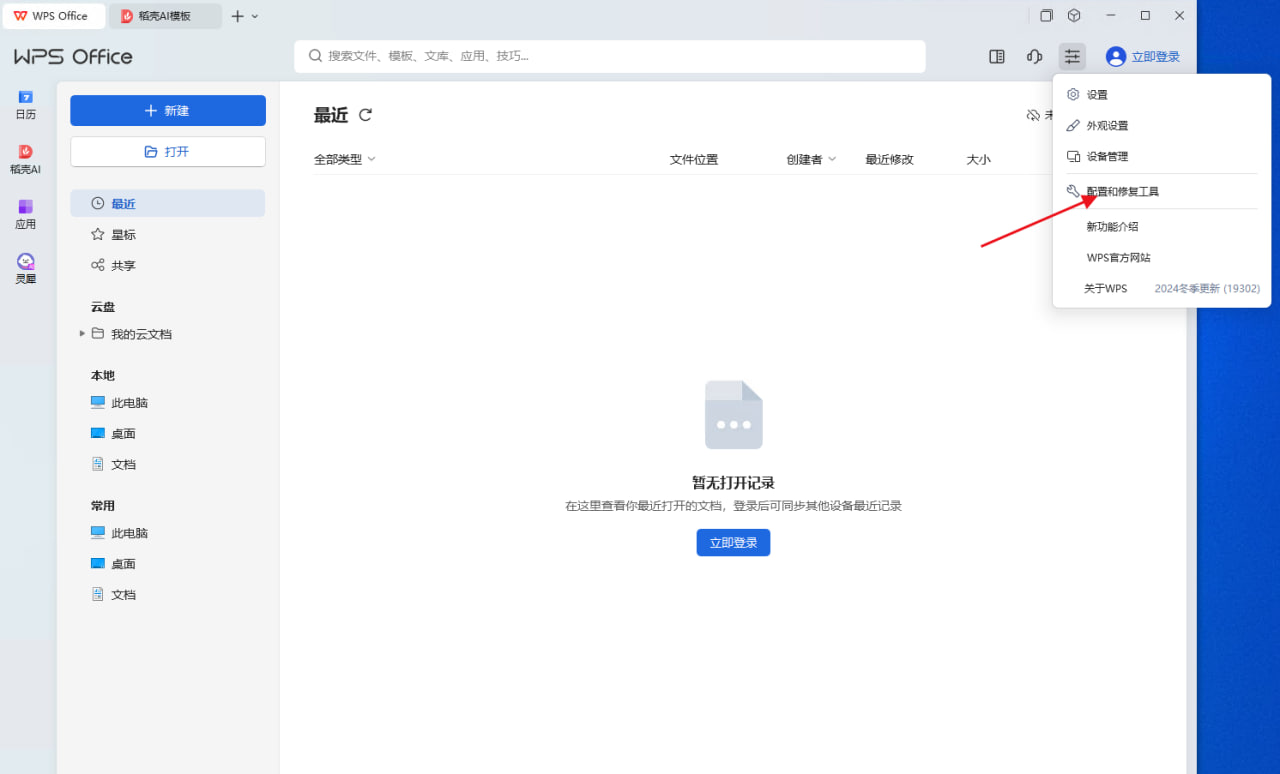
Task: Click the 文件位置 column header
Action: (x=694, y=159)
